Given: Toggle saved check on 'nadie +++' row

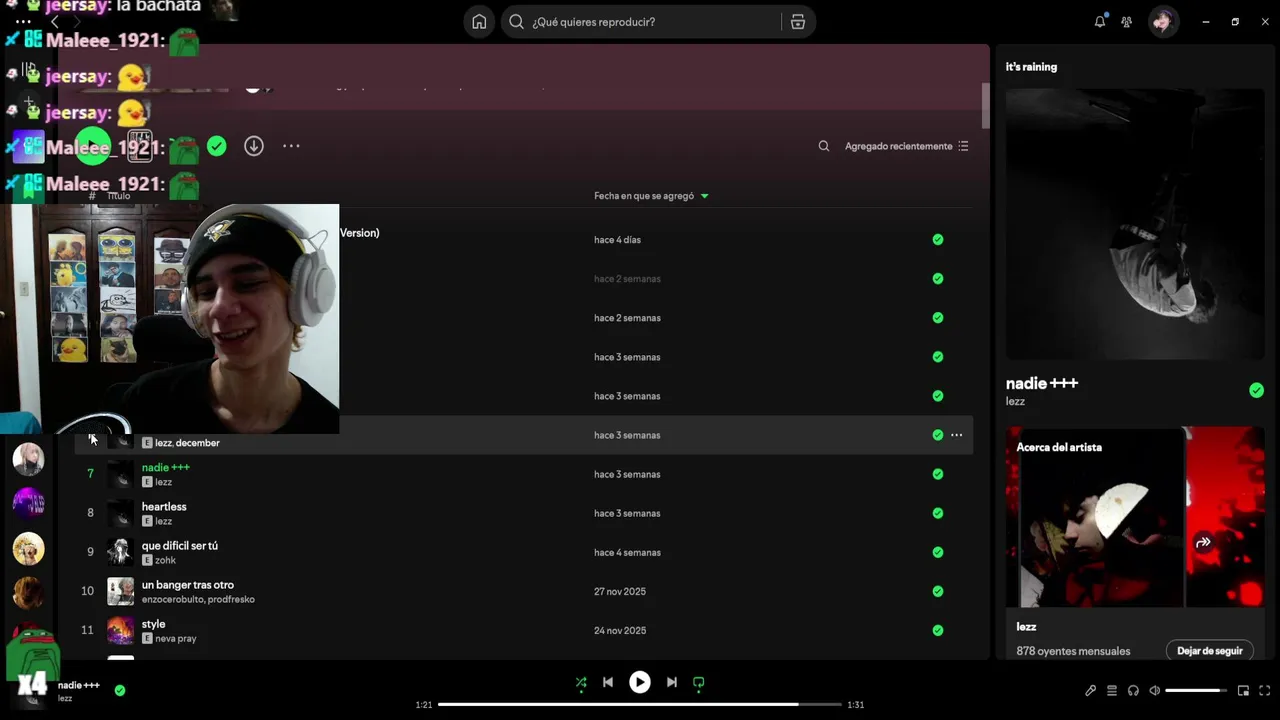Looking at the screenshot, I should pyautogui.click(x=938, y=474).
